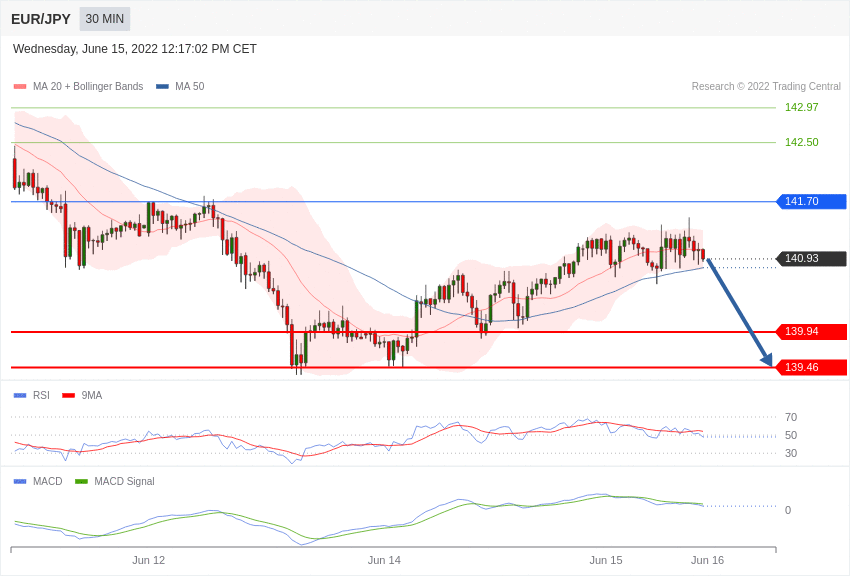Click the 139.46 support price tag

tap(812, 367)
